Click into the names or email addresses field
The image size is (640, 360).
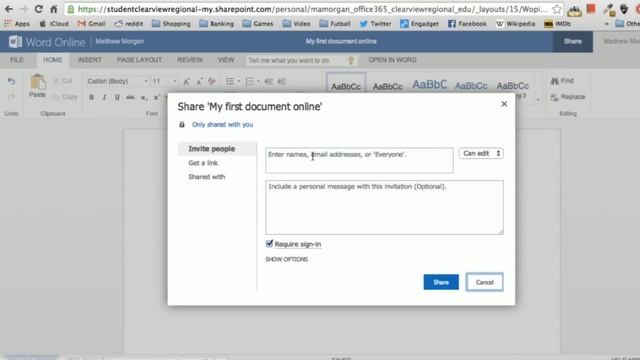pos(359,160)
